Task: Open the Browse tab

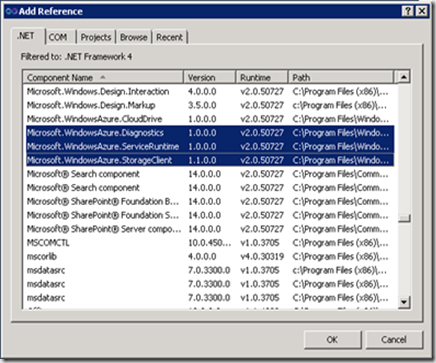Action: tap(133, 37)
